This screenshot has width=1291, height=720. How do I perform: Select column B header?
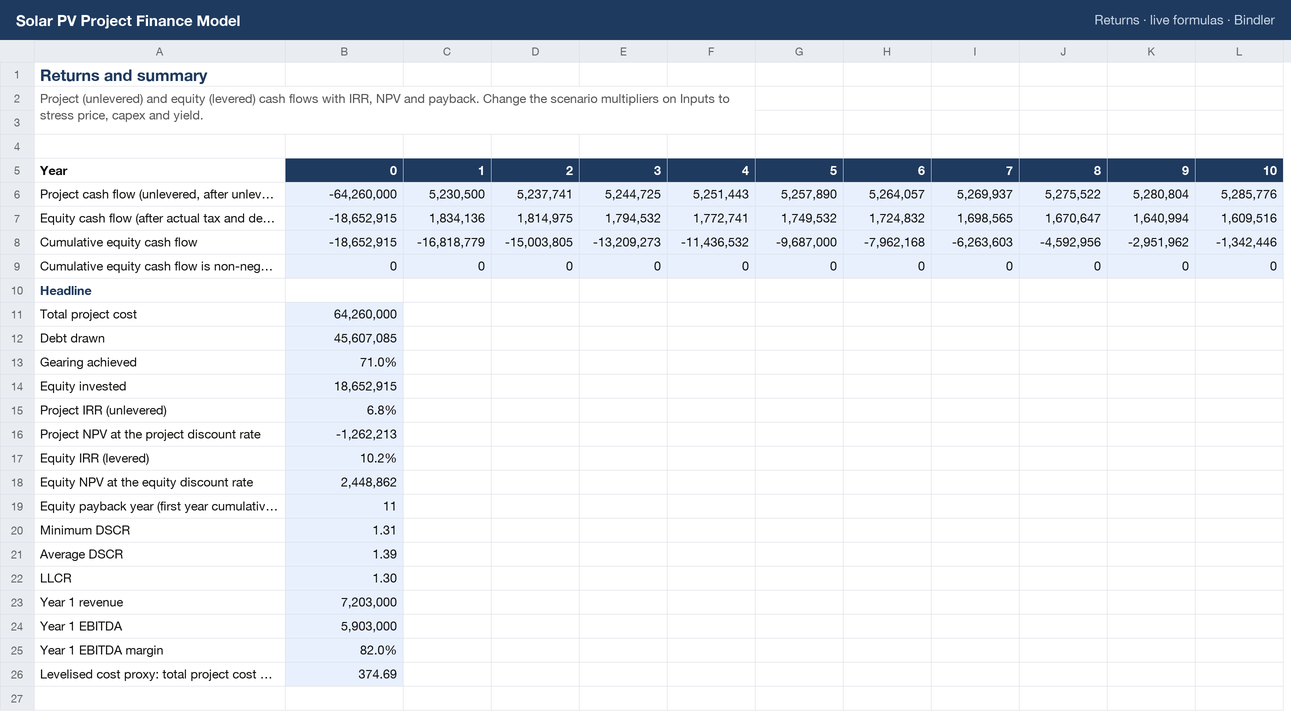coord(344,51)
